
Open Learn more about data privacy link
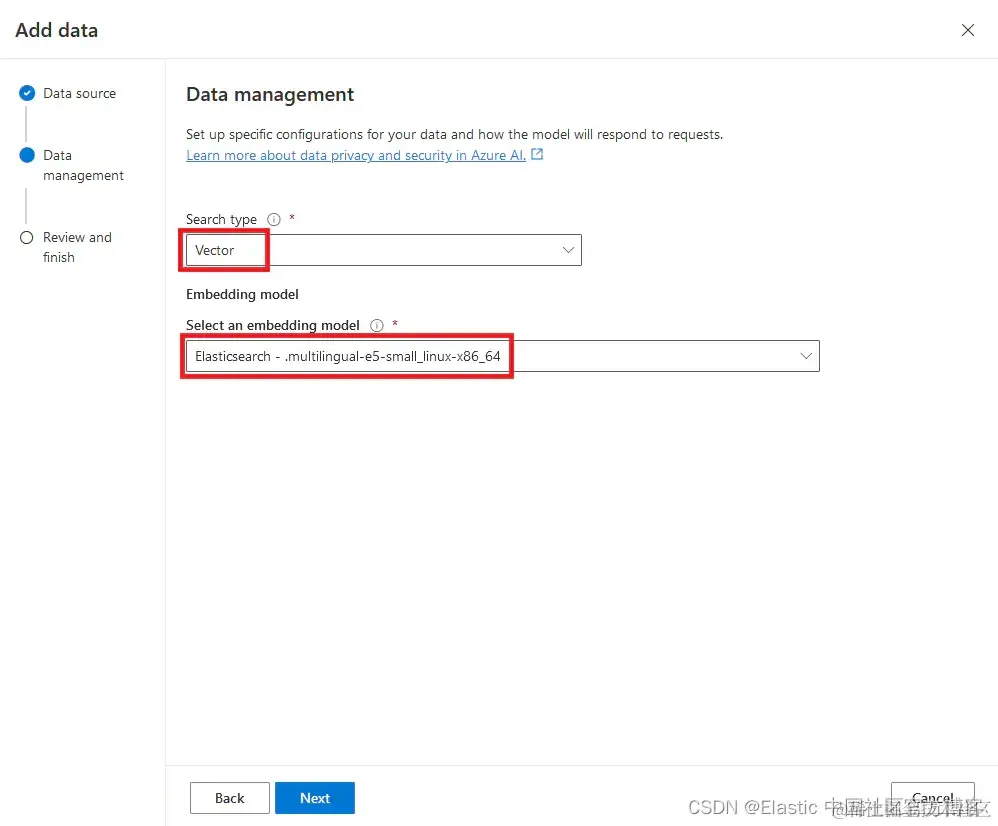click(356, 155)
